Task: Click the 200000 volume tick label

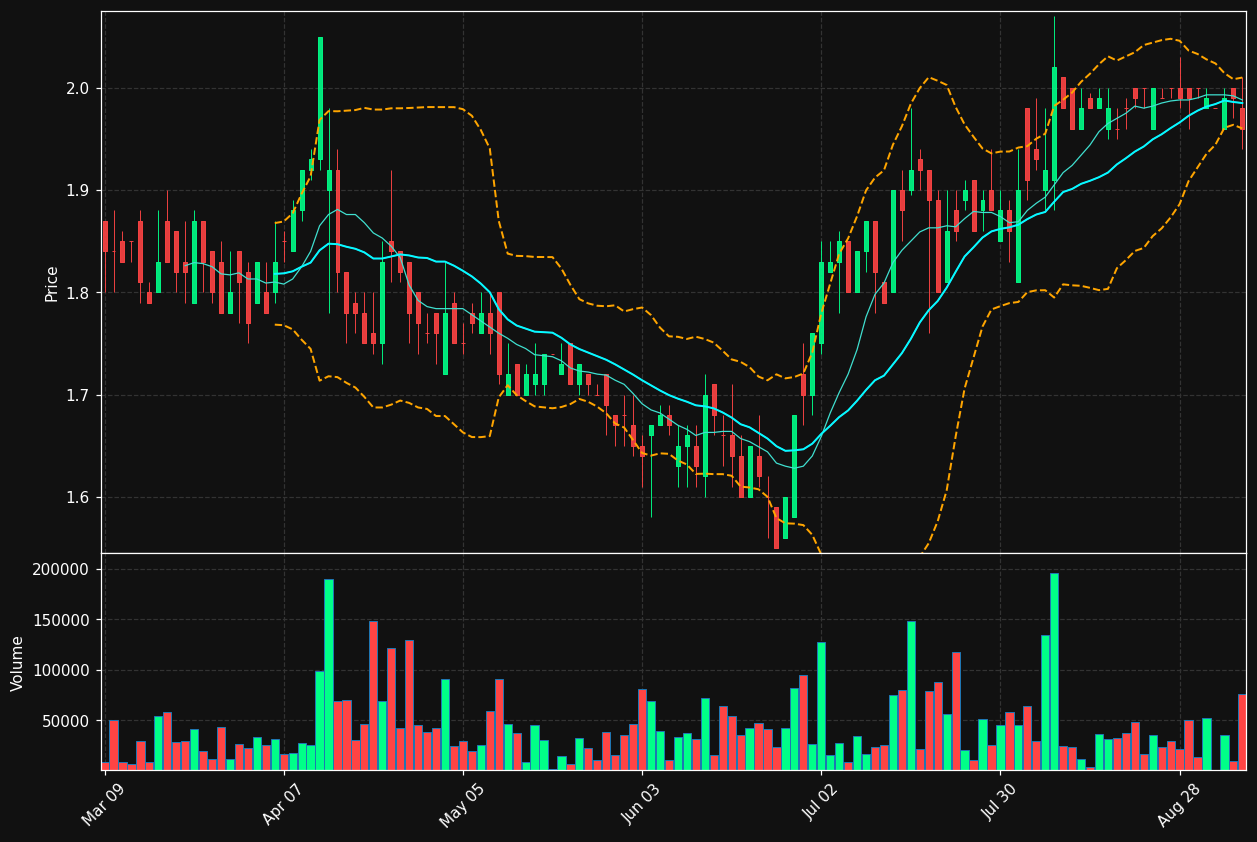Action: 62,570
